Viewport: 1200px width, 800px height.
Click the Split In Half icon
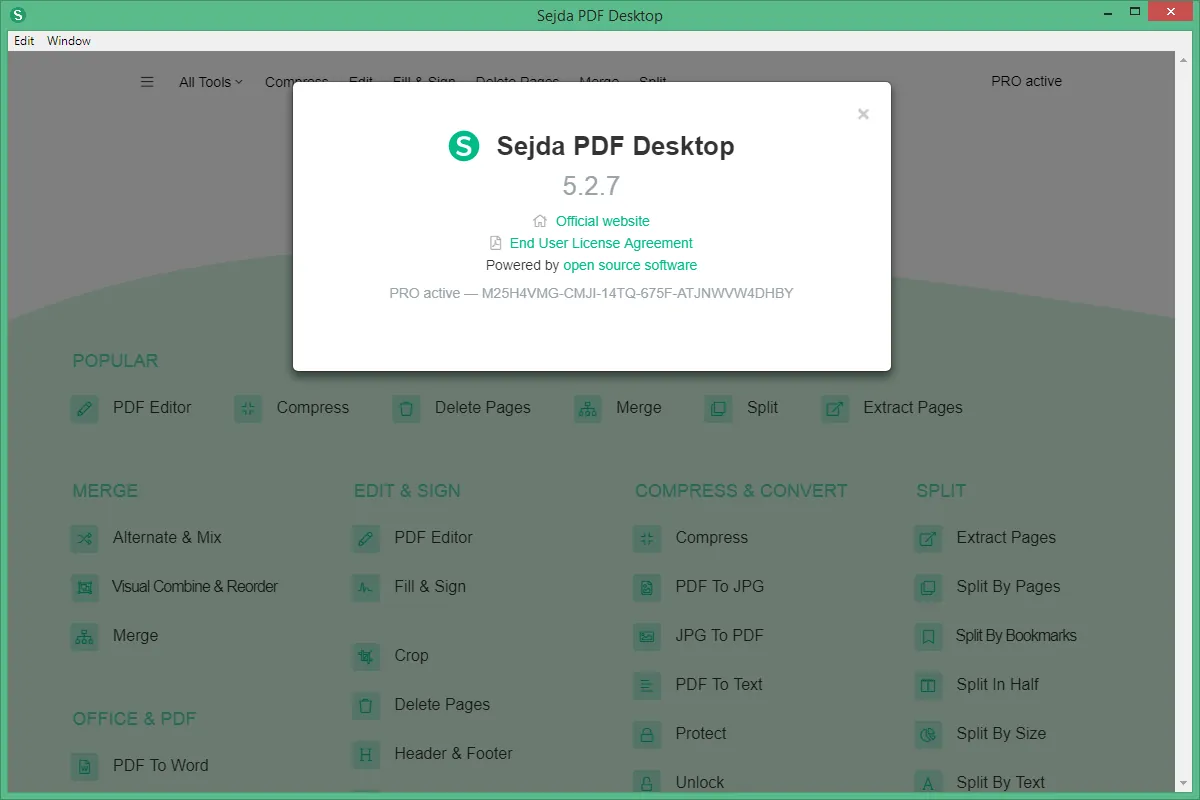coord(928,685)
